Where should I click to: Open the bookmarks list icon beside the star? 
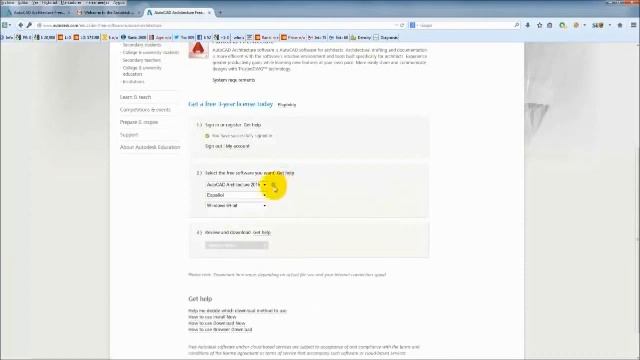pyautogui.click(x=550, y=25)
